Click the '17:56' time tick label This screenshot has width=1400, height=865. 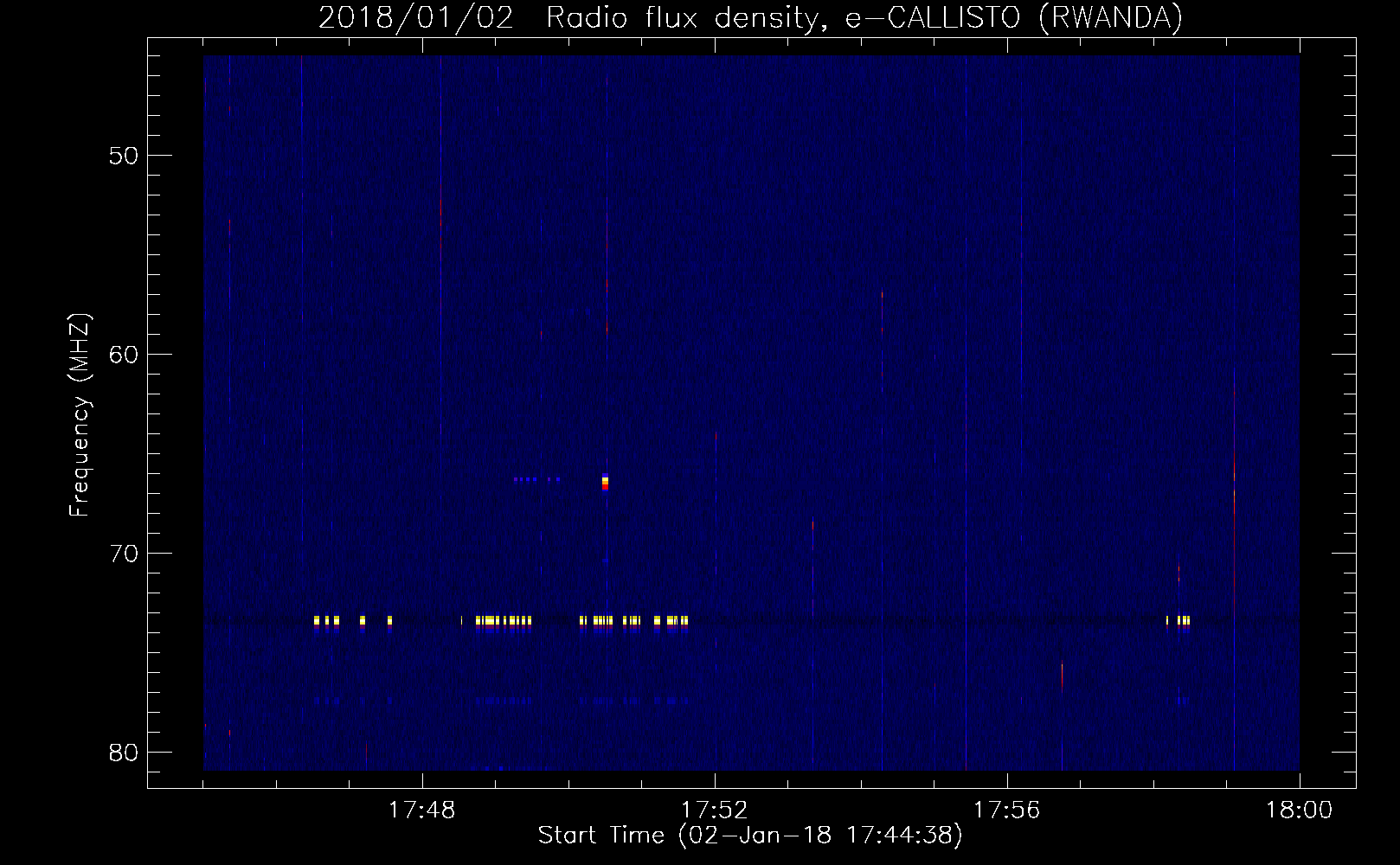[1007, 811]
